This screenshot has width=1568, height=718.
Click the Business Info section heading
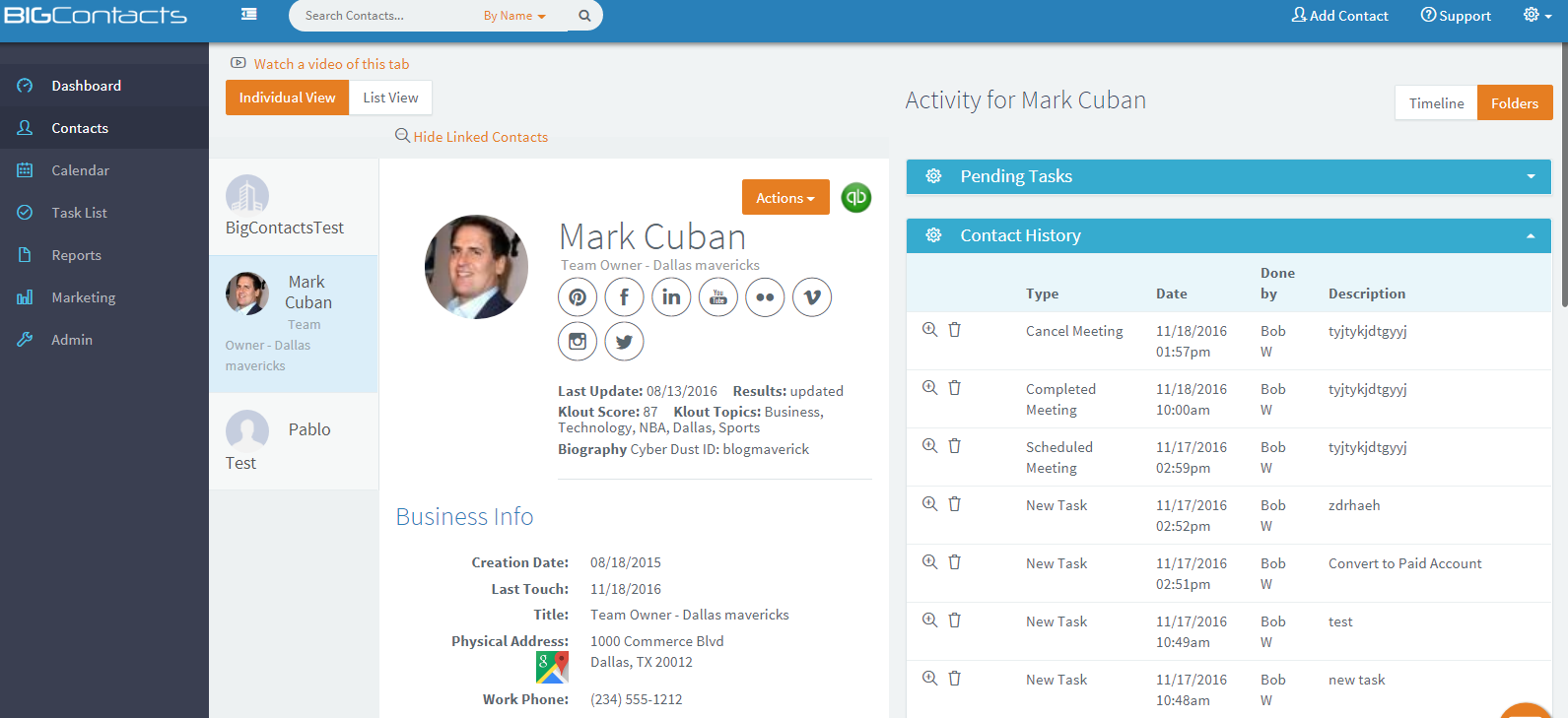(464, 517)
